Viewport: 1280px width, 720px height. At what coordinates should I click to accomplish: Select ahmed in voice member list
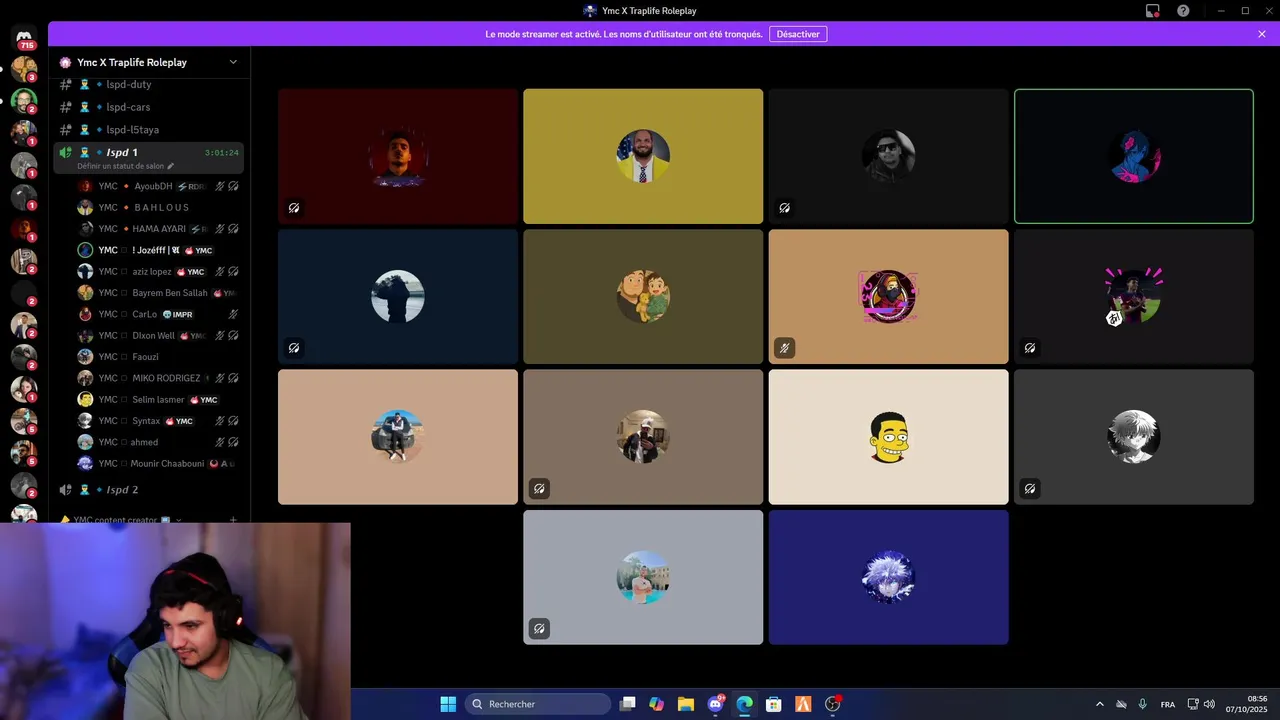click(x=159, y=442)
